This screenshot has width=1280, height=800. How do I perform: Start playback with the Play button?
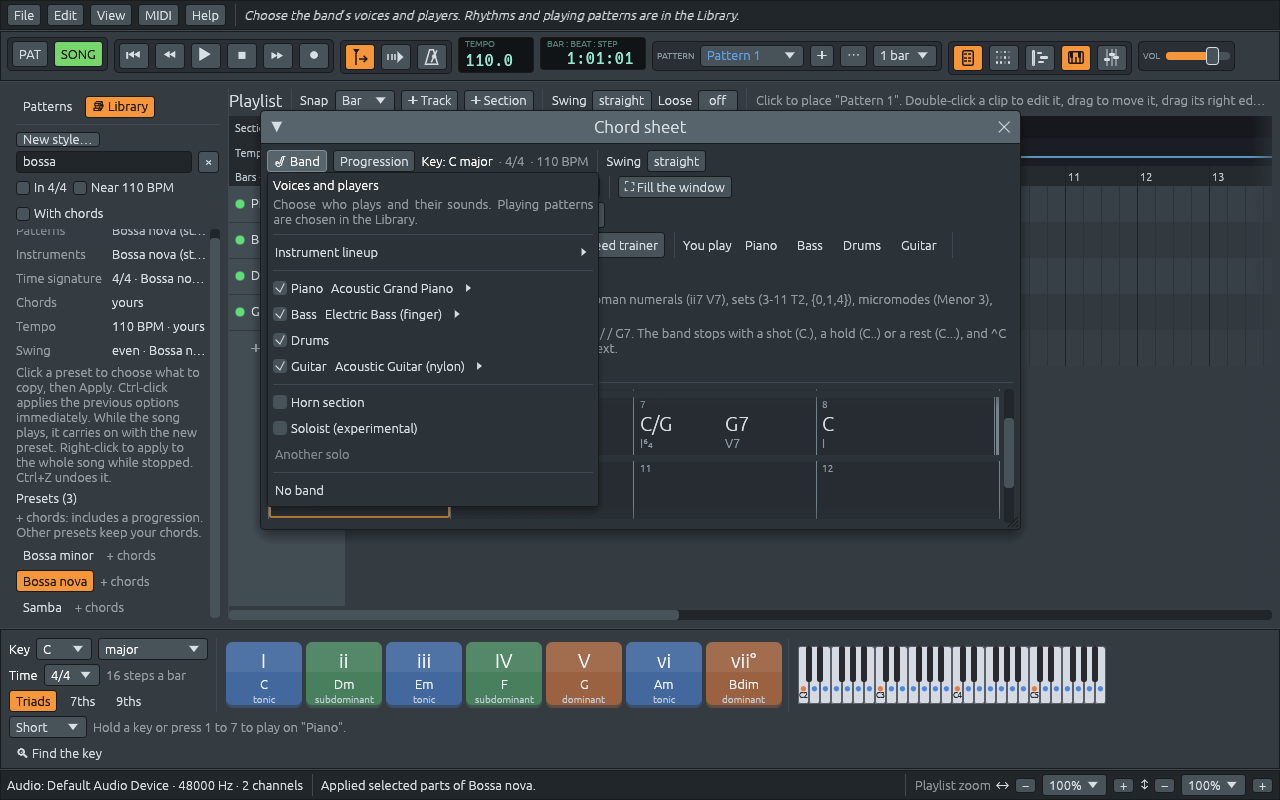(x=205, y=55)
